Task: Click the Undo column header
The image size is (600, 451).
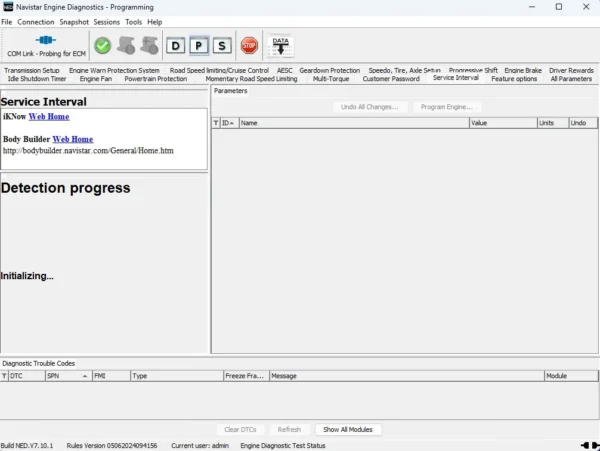Action: [583, 123]
